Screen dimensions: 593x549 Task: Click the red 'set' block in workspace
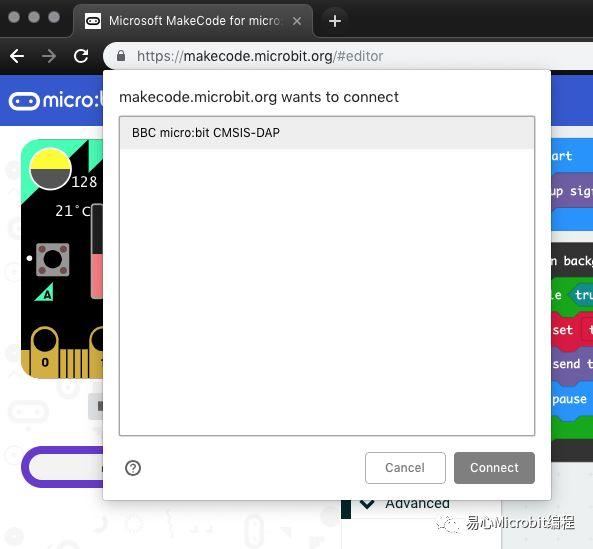point(571,330)
